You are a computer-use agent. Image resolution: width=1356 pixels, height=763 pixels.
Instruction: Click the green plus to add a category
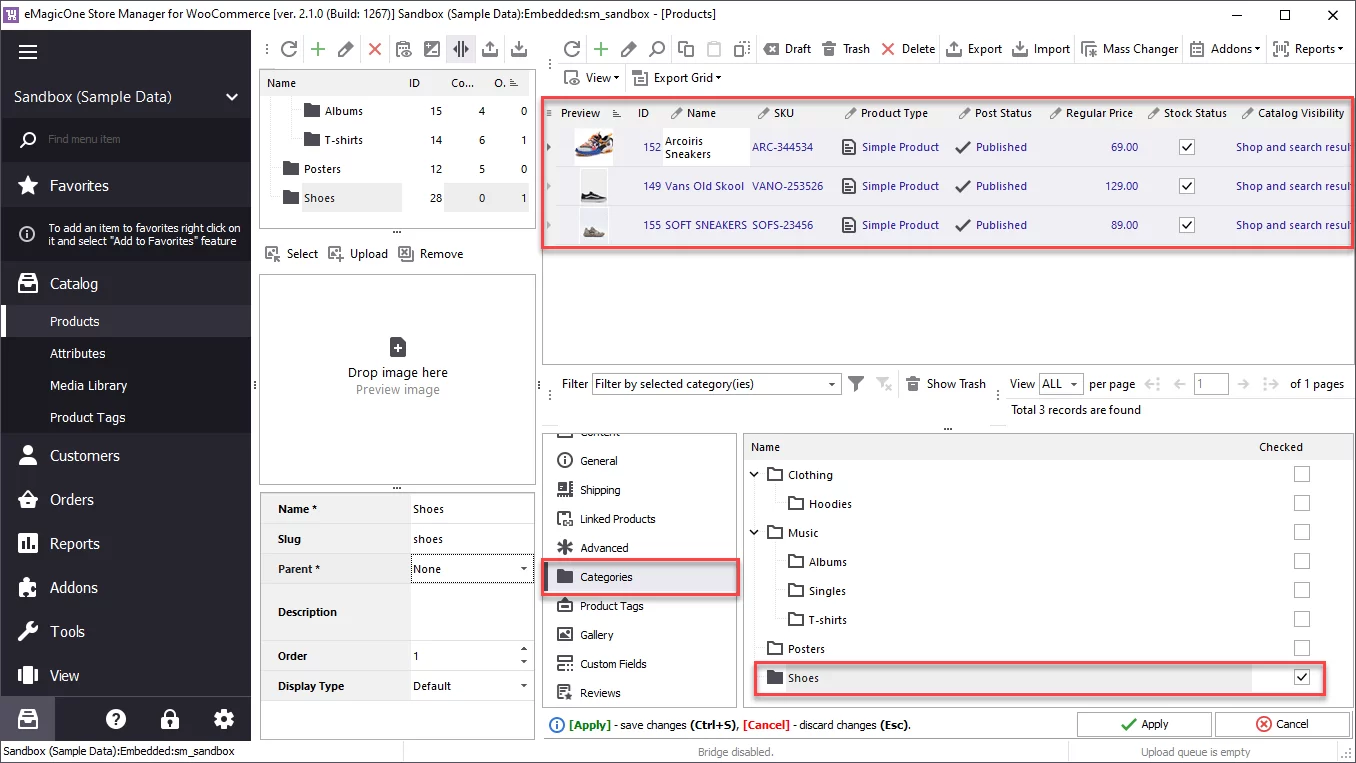[x=318, y=48]
